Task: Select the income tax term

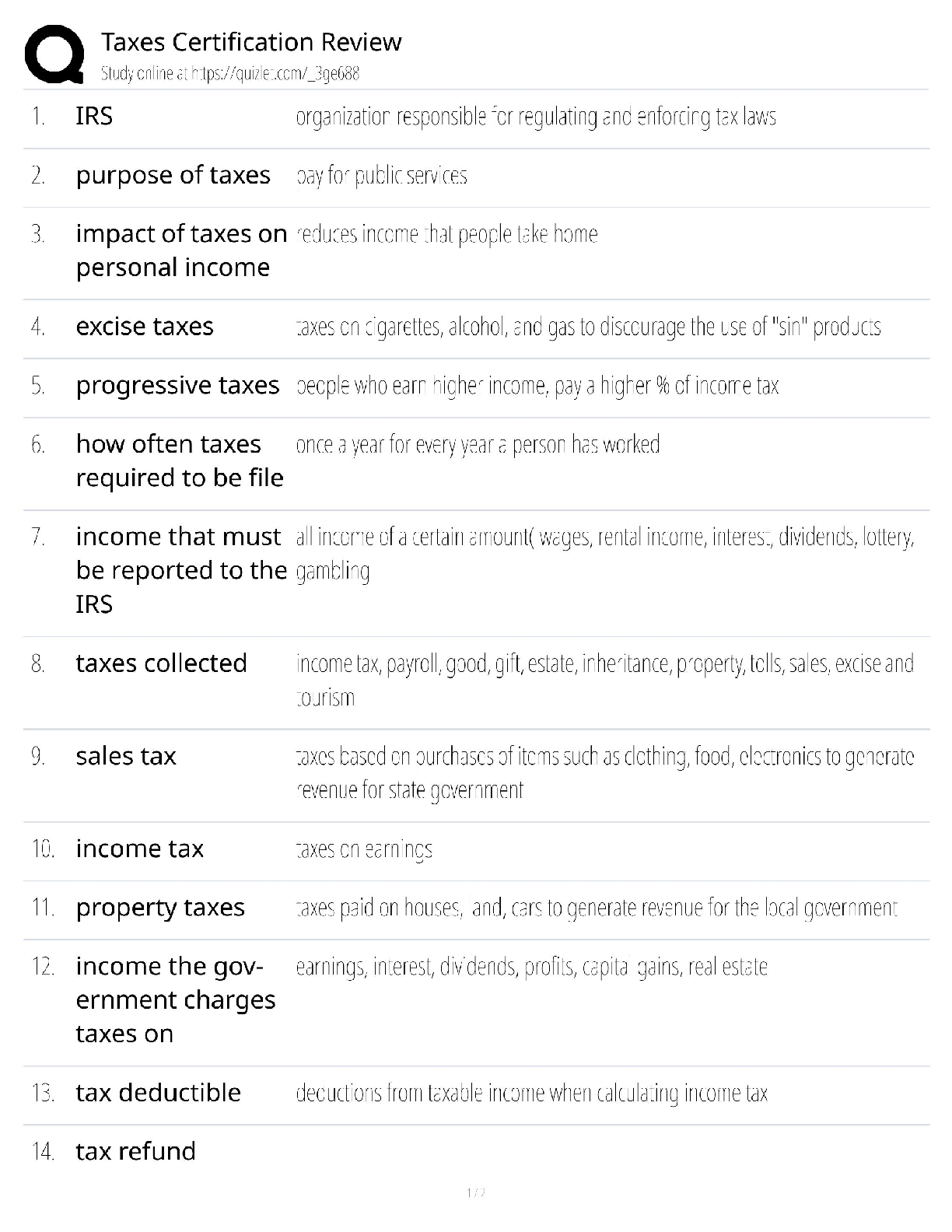Action: [x=139, y=849]
